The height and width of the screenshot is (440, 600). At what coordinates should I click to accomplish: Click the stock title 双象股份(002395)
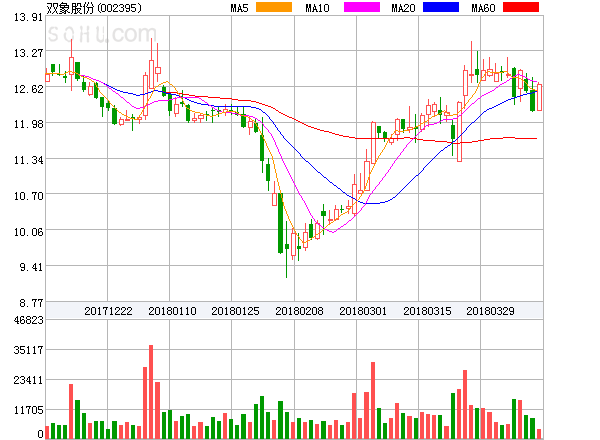point(94,8)
